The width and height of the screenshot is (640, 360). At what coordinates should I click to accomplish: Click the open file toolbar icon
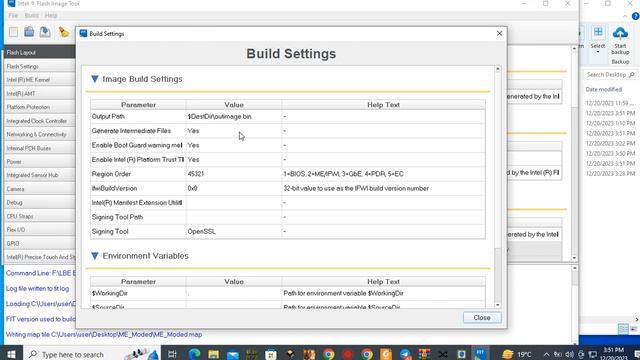[x=29, y=32]
